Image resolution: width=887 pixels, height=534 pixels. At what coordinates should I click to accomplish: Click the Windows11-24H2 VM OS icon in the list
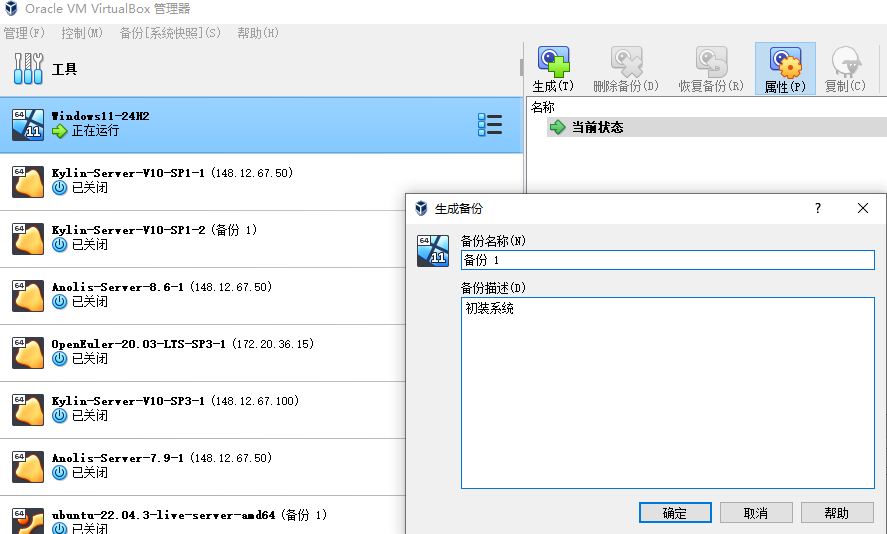coord(28,124)
